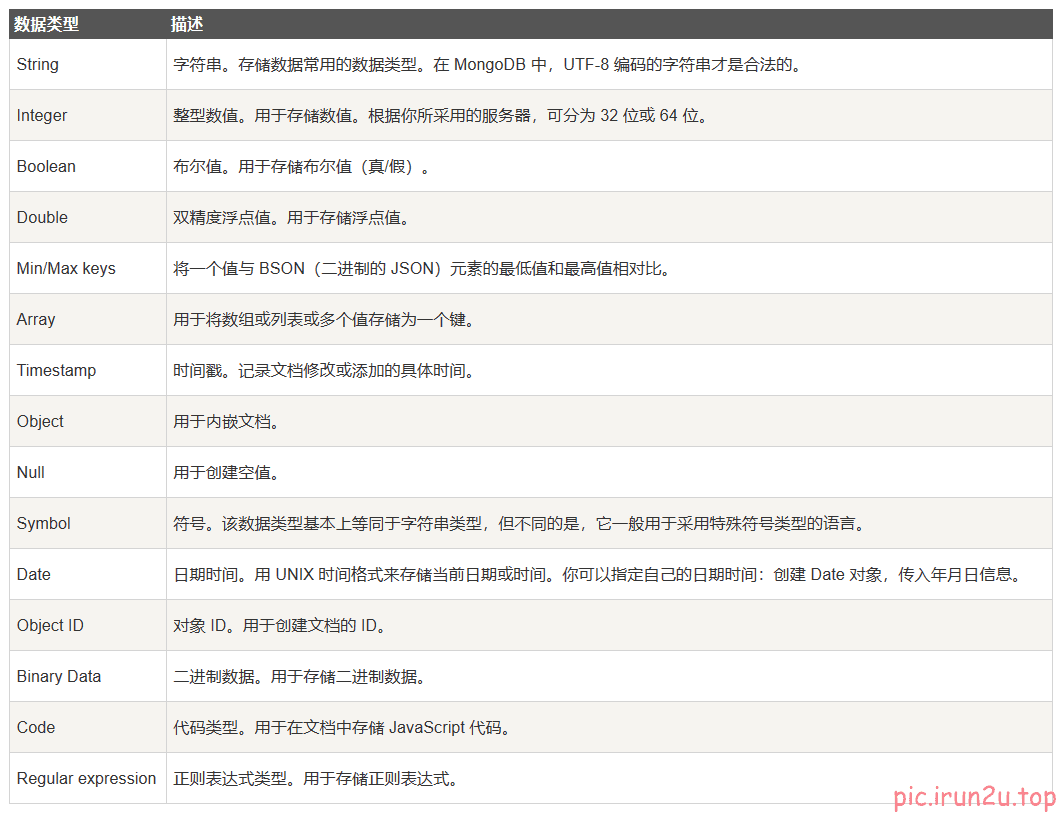Click the Integer data type cell
The height and width of the screenshot is (814, 1058).
click(x=42, y=116)
